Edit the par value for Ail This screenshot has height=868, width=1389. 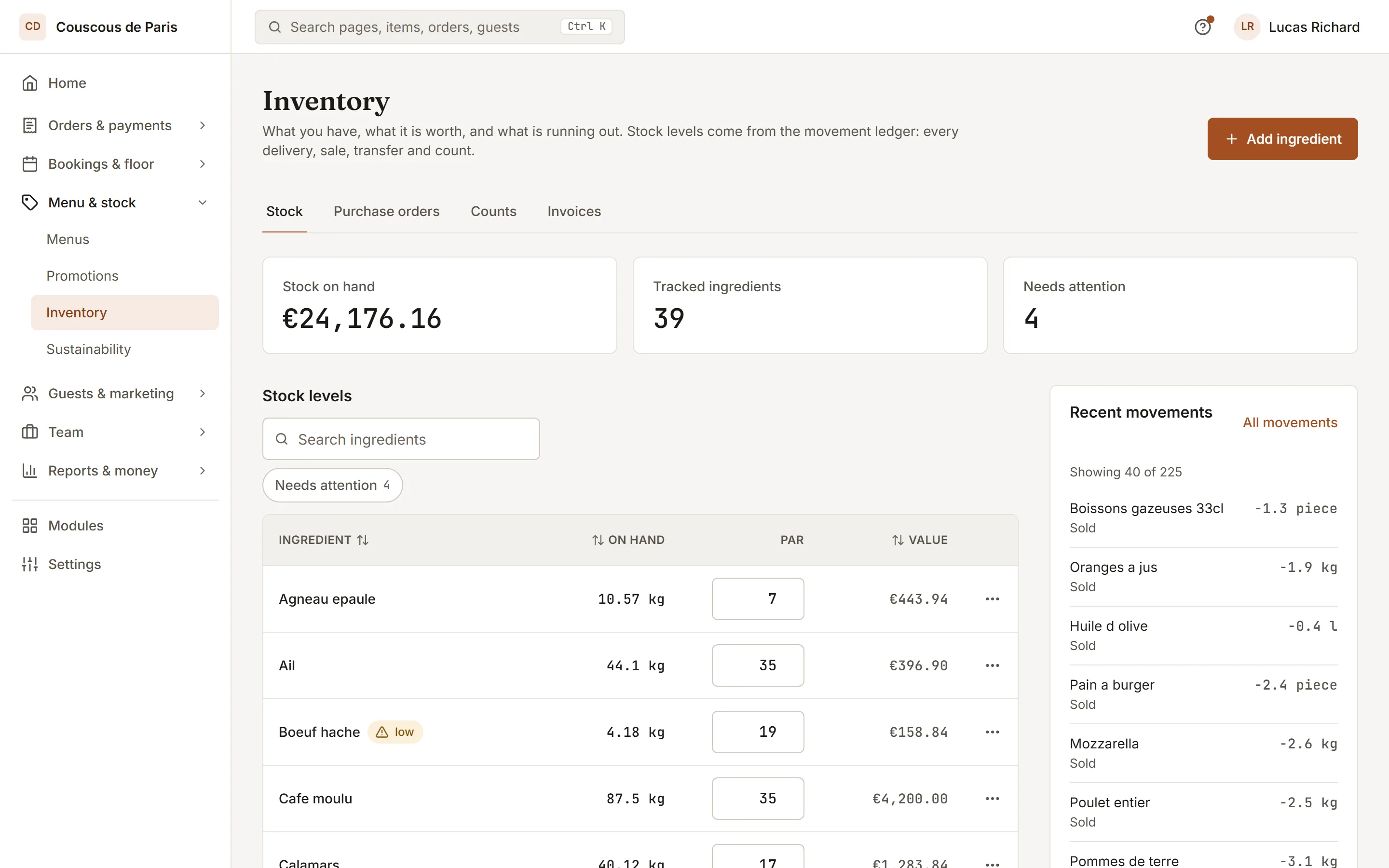758,665
